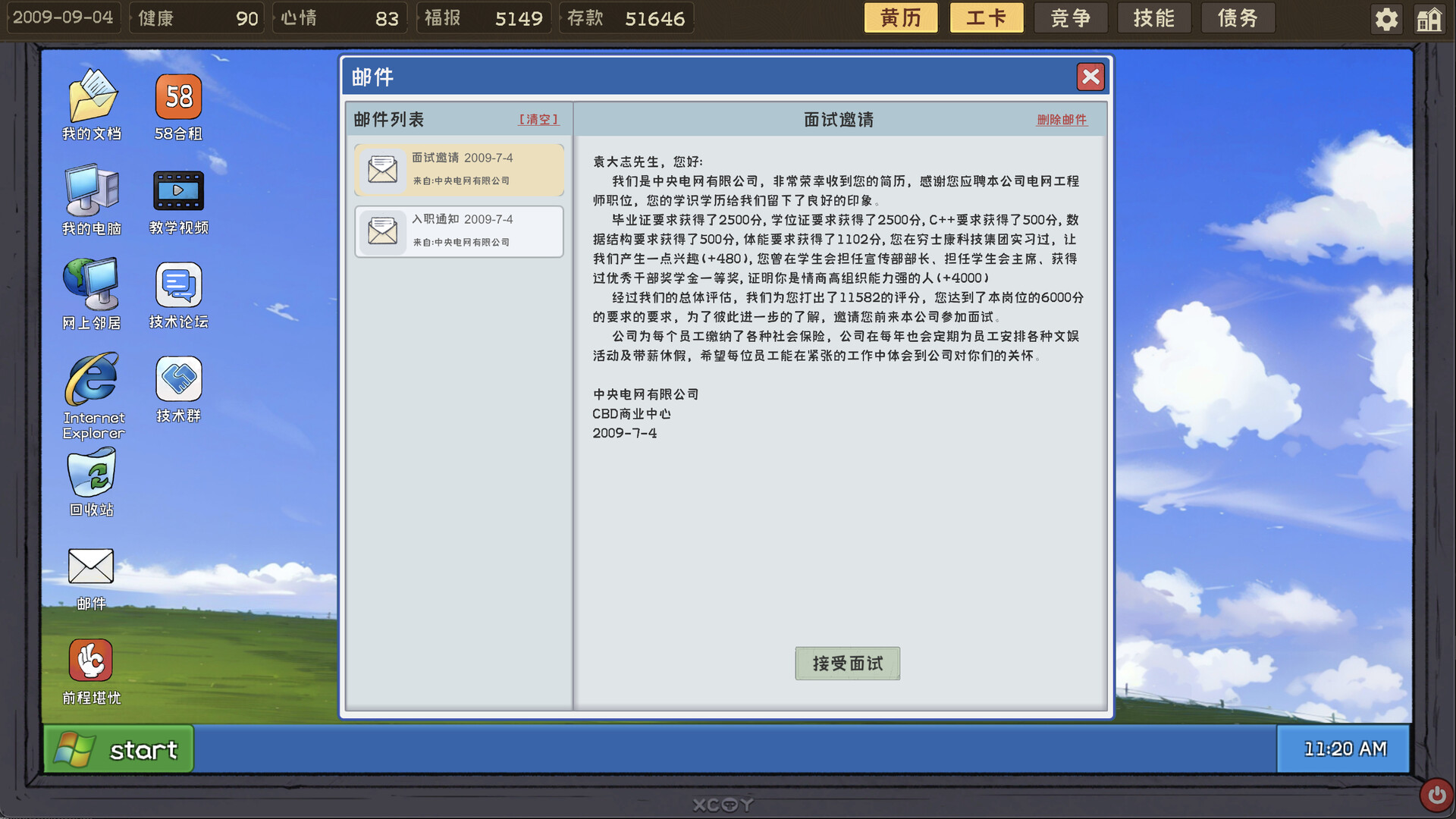Open the 债务 debt panel

[1238, 17]
